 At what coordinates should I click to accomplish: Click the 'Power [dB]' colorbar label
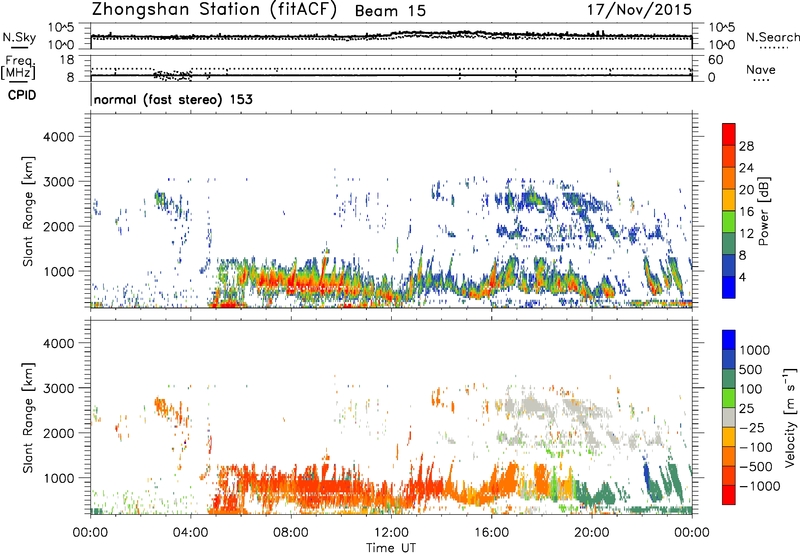pyautogui.click(x=763, y=211)
